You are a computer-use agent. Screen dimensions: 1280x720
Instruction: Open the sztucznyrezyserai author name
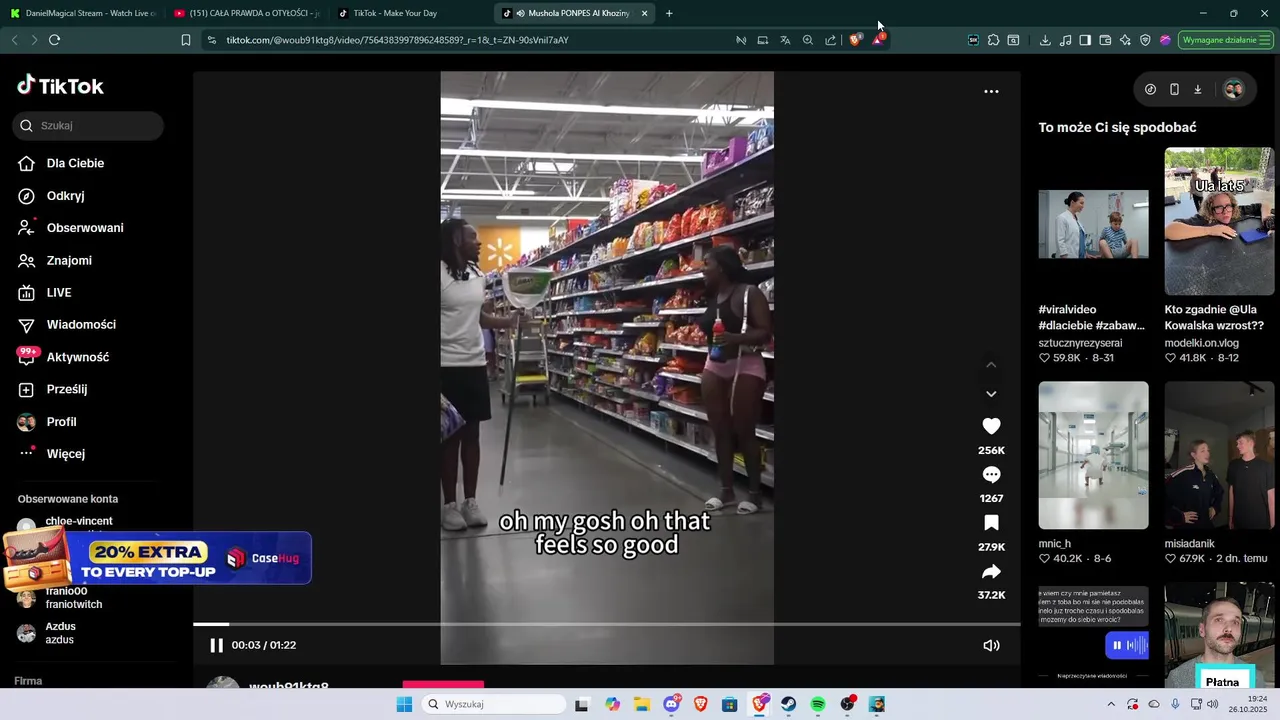coord(1080,343)
